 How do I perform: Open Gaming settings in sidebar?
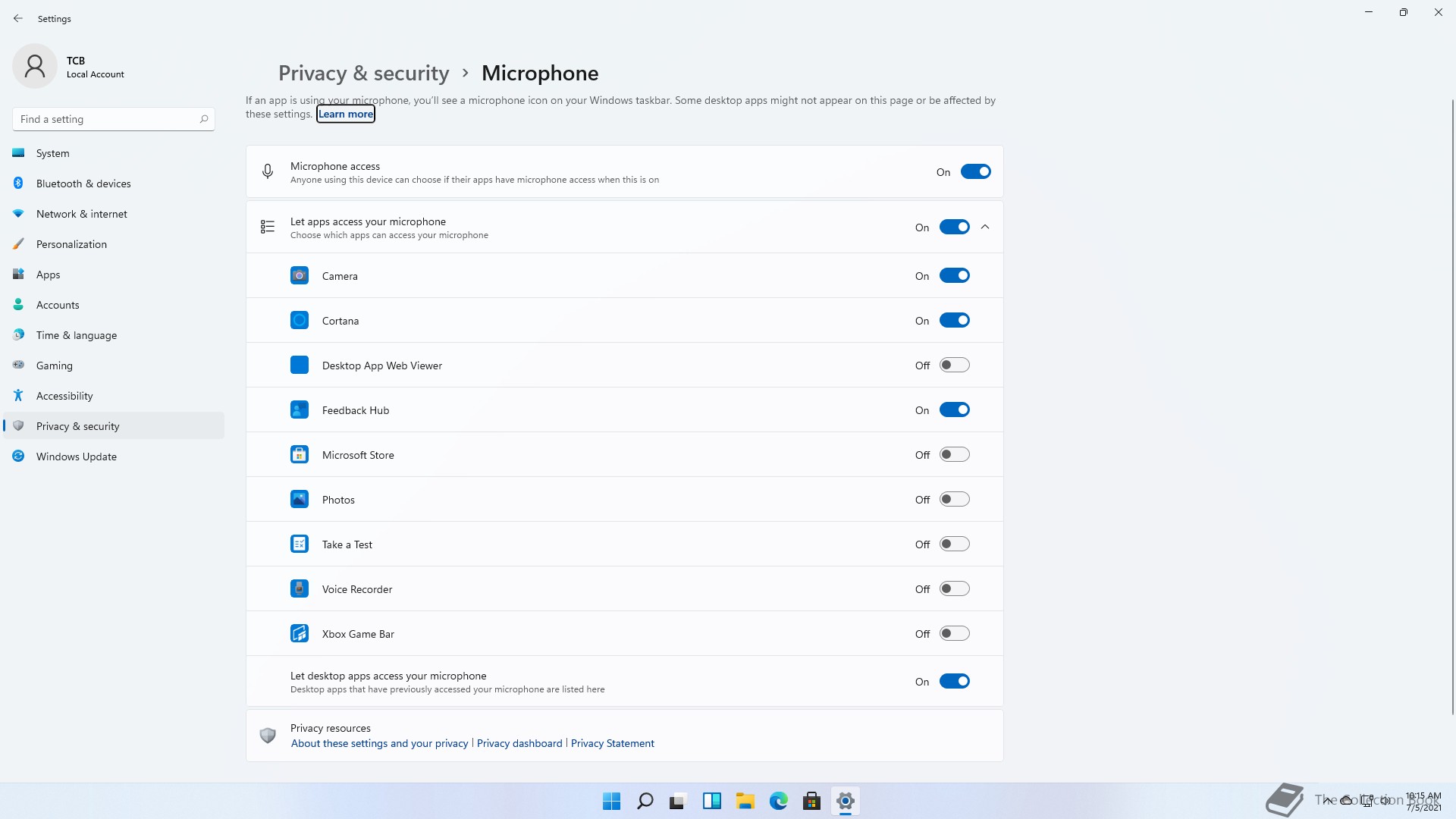[x=114, y=366]
